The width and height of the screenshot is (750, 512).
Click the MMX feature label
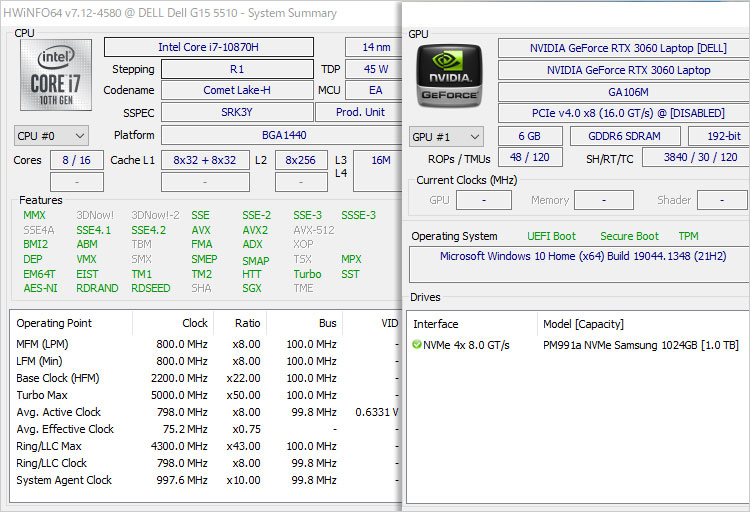coord(34,215)
